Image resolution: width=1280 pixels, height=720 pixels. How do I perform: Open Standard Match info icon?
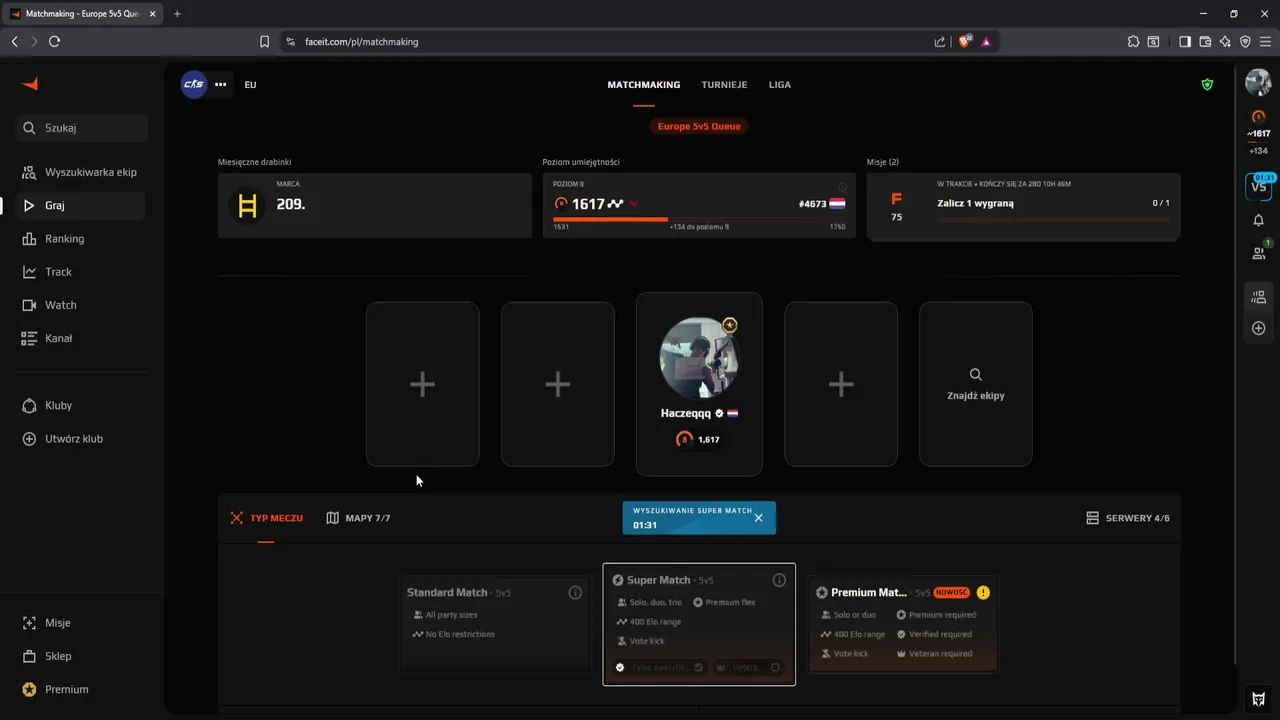[x=575, y=593]
